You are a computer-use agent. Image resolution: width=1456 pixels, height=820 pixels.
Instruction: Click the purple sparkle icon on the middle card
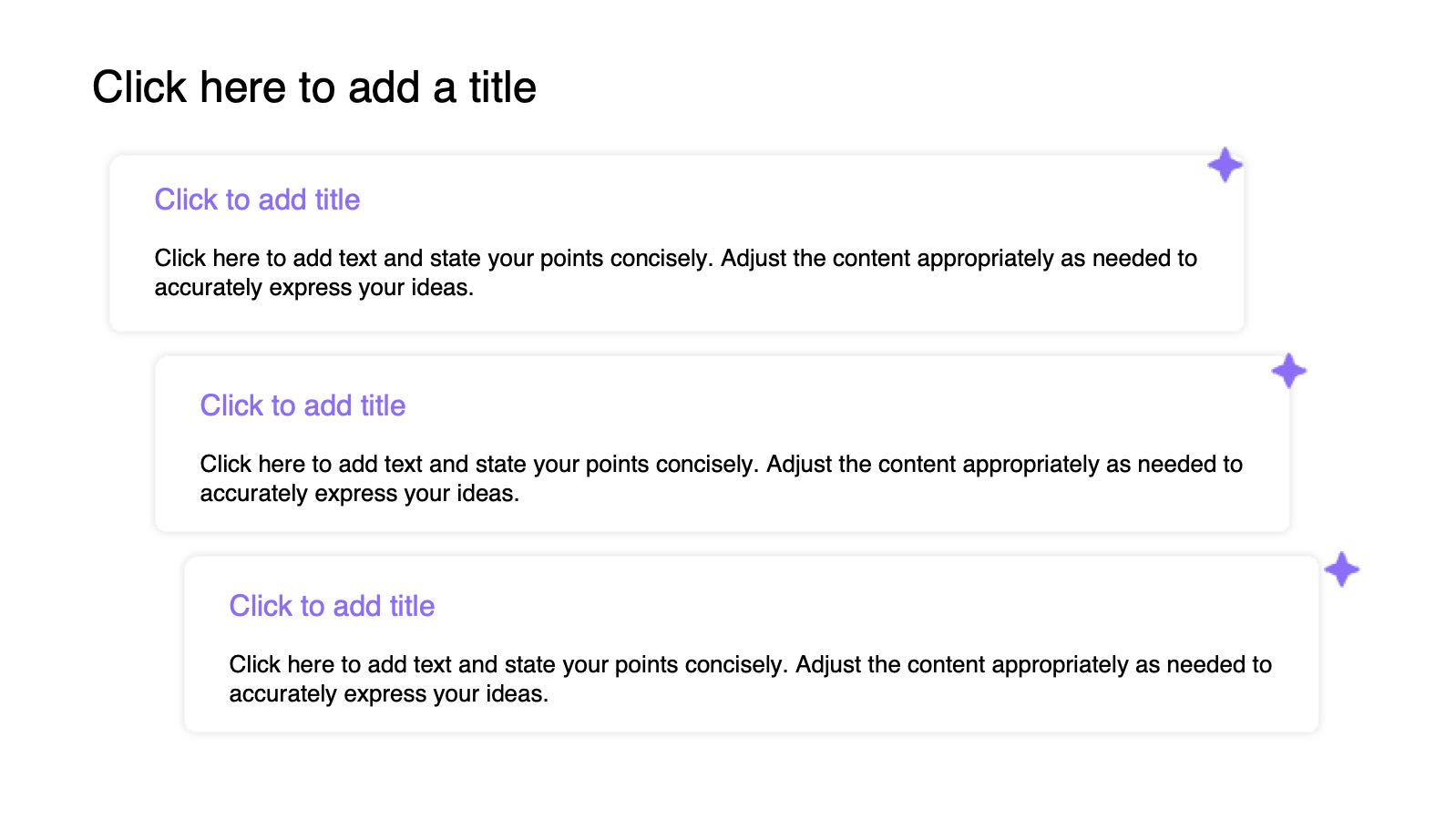pyautogui.click(x=1288, y=371)
